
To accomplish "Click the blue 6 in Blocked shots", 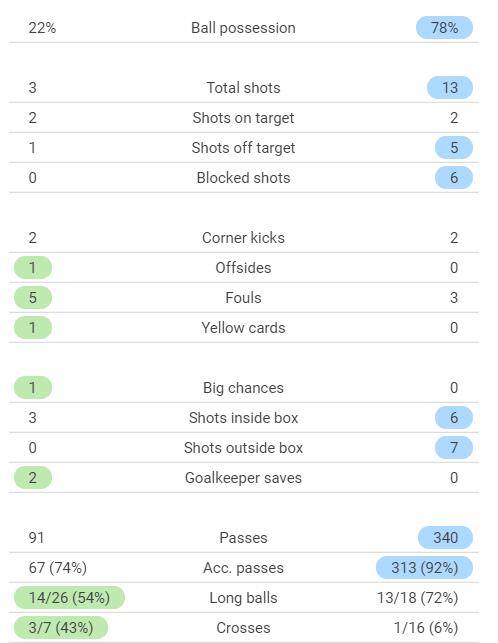I will 454,178.
